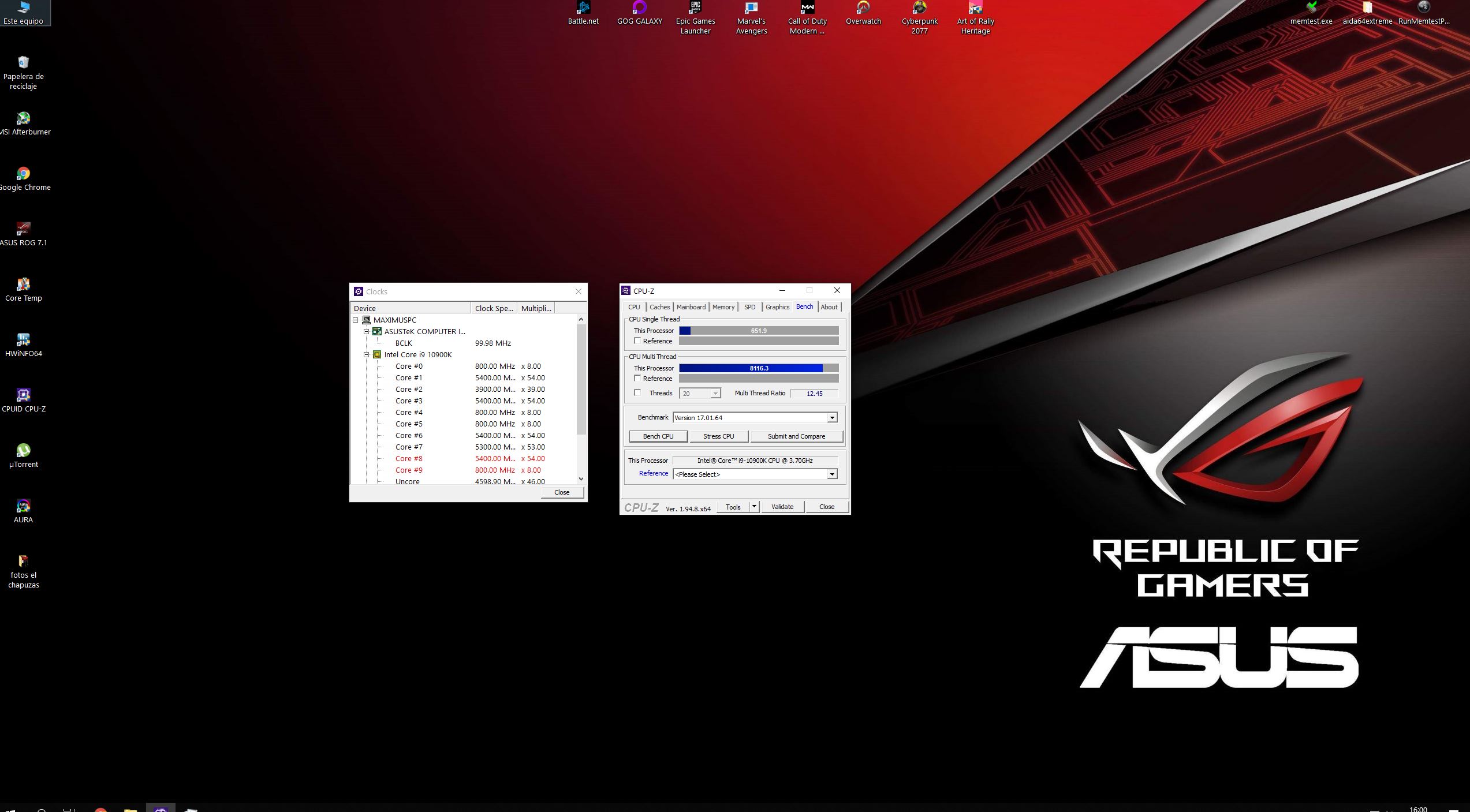Collapse MAXIMUSPC tree node

[x=356, y=320]
